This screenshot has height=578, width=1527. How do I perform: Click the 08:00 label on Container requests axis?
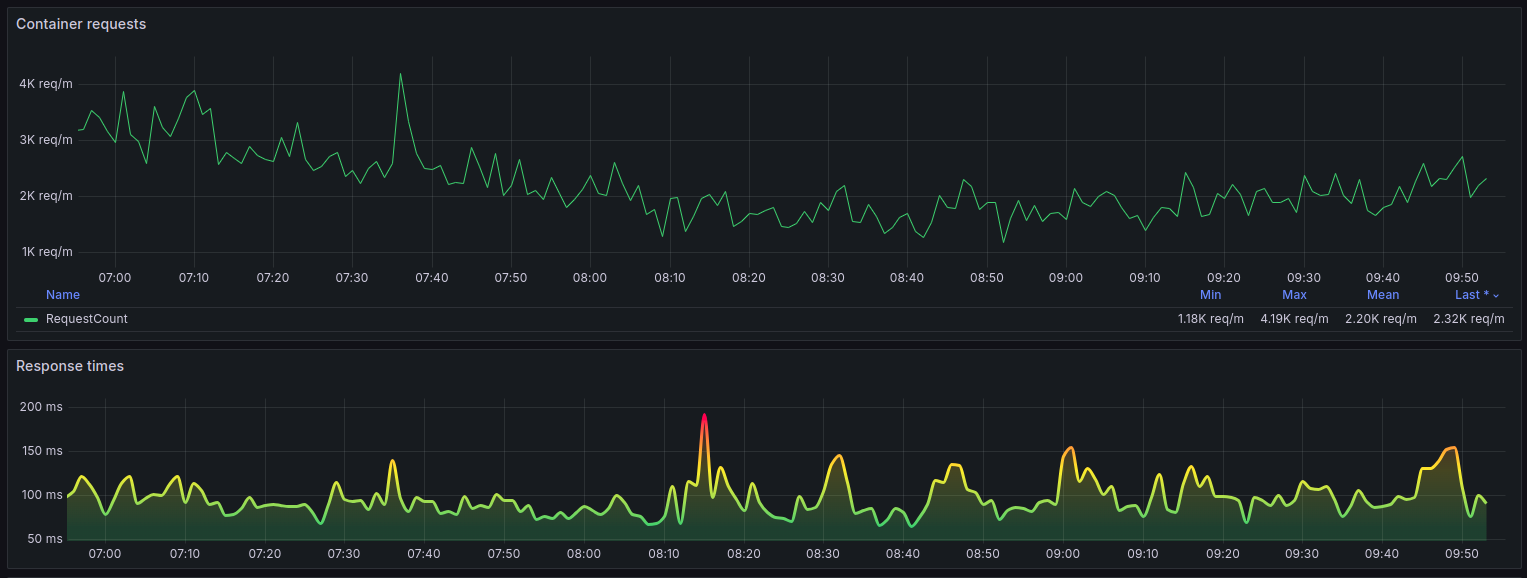click(590, 277)
